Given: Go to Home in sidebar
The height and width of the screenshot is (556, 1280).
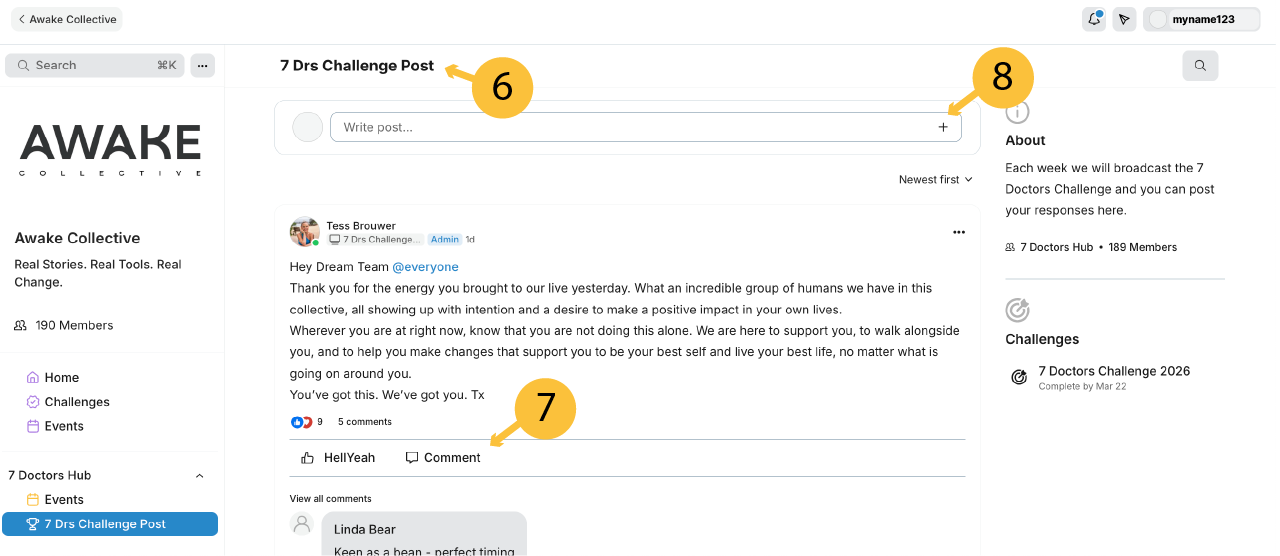Looking at the screenshot, I should [x=62, y=378].
